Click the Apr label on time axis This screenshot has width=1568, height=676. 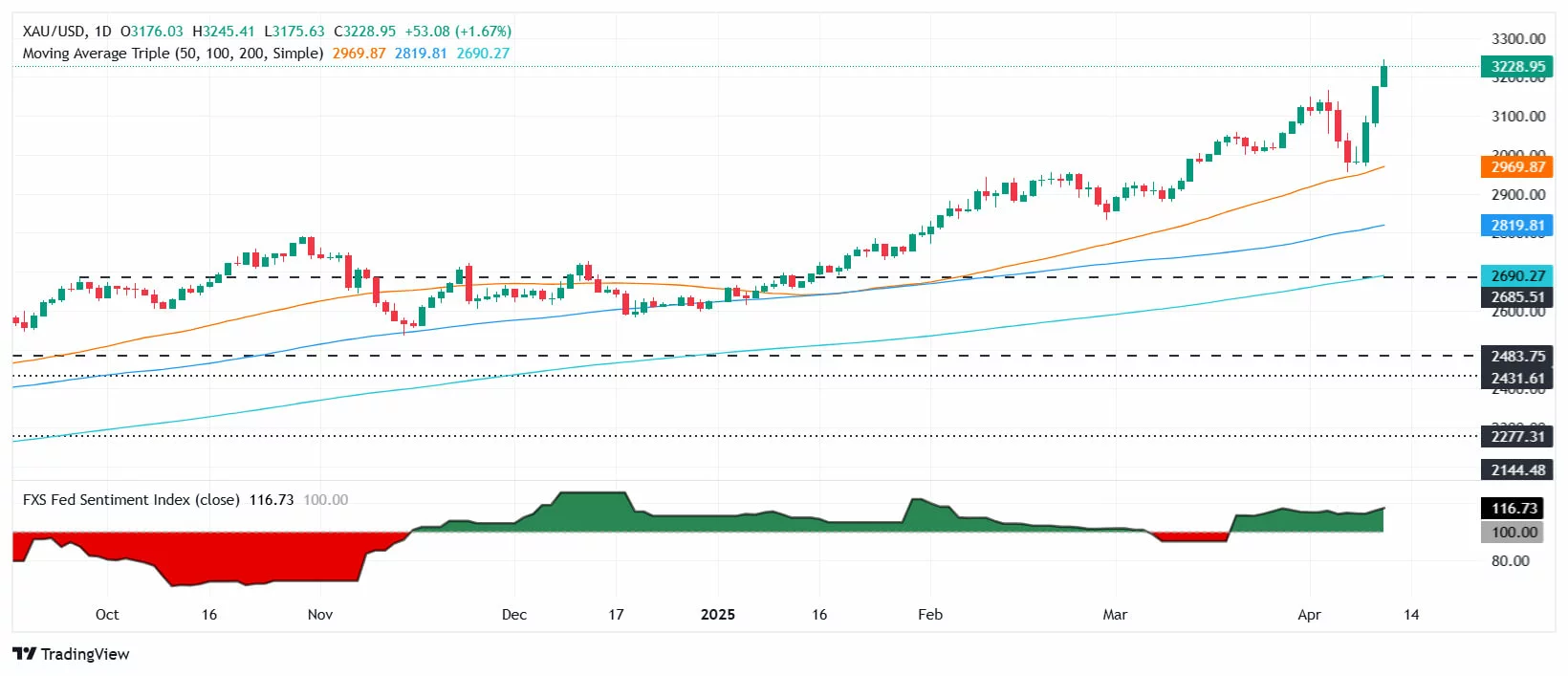tap(1309, 615)
